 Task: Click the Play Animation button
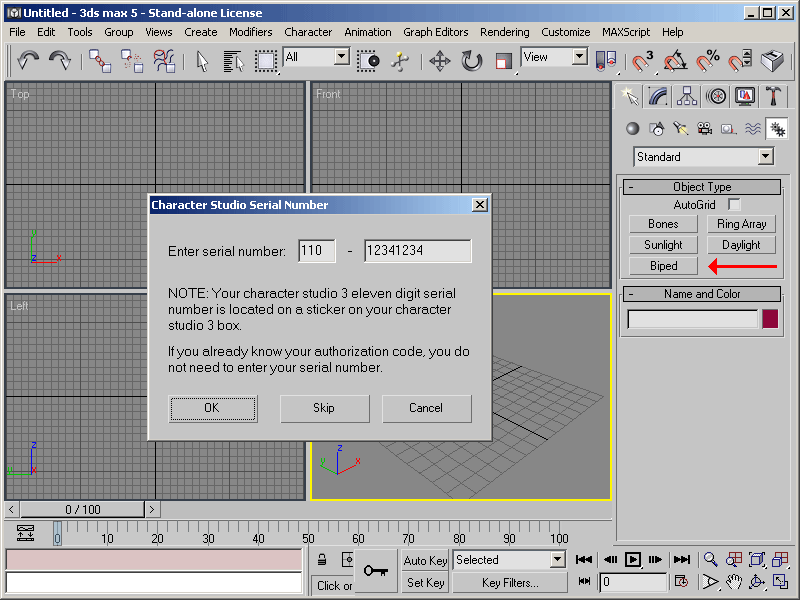633,560
